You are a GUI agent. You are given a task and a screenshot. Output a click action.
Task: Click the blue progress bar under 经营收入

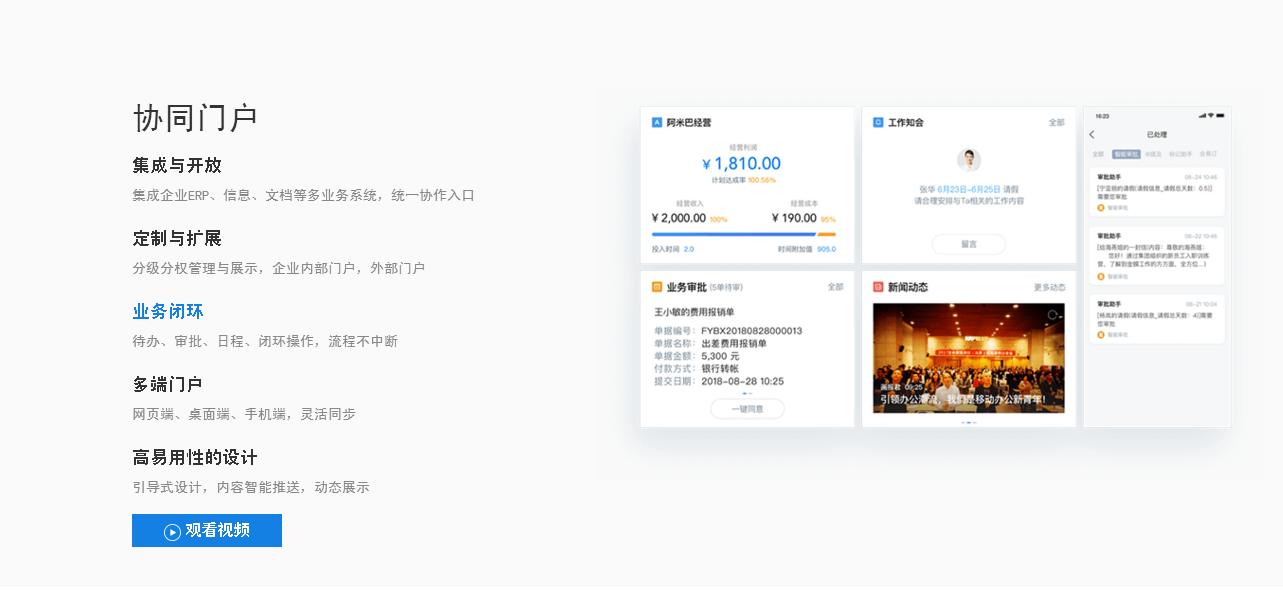point(732,235)
